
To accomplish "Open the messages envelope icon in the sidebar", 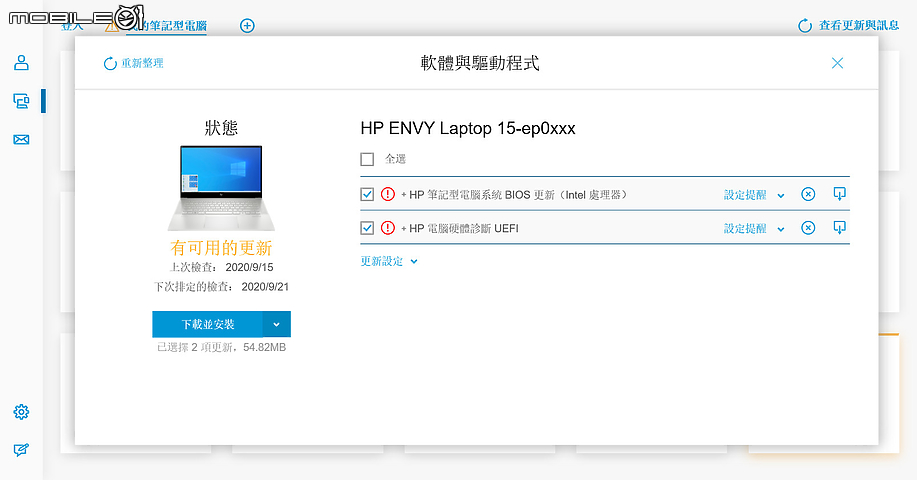I will point(21,140).
